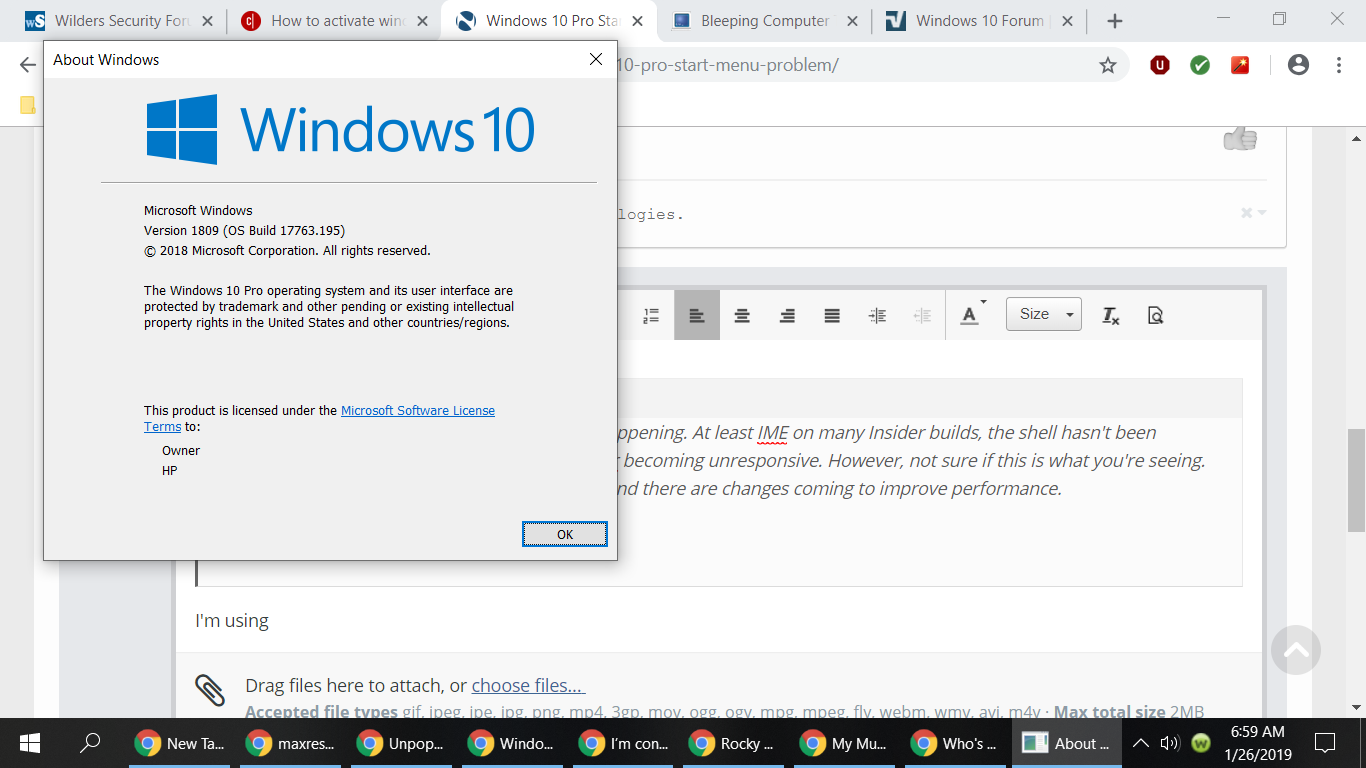Screen dimensions: 1366x768
Task: Increase the text indent
Action: click(877, 314)
